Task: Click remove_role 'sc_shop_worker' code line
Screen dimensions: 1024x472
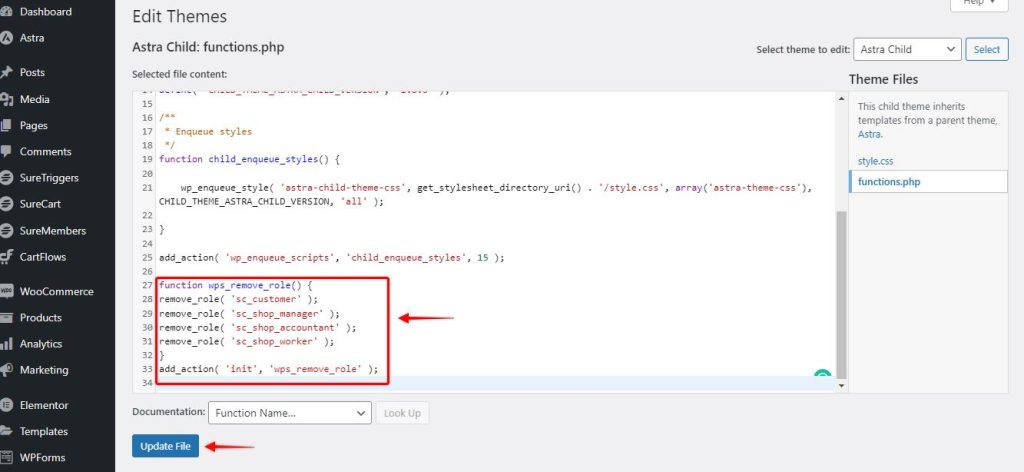Action: click(246, 341)
